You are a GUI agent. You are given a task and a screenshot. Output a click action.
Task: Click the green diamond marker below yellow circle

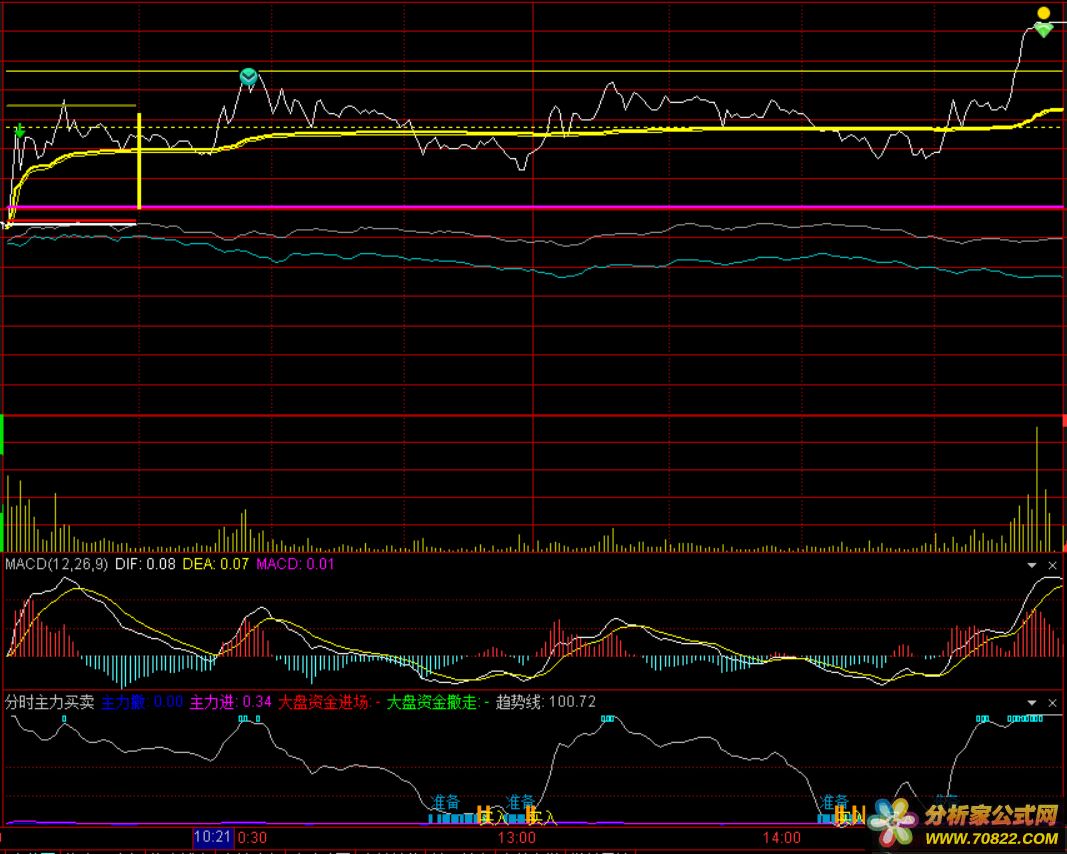pyautogui.click(x=1043, y=30)
